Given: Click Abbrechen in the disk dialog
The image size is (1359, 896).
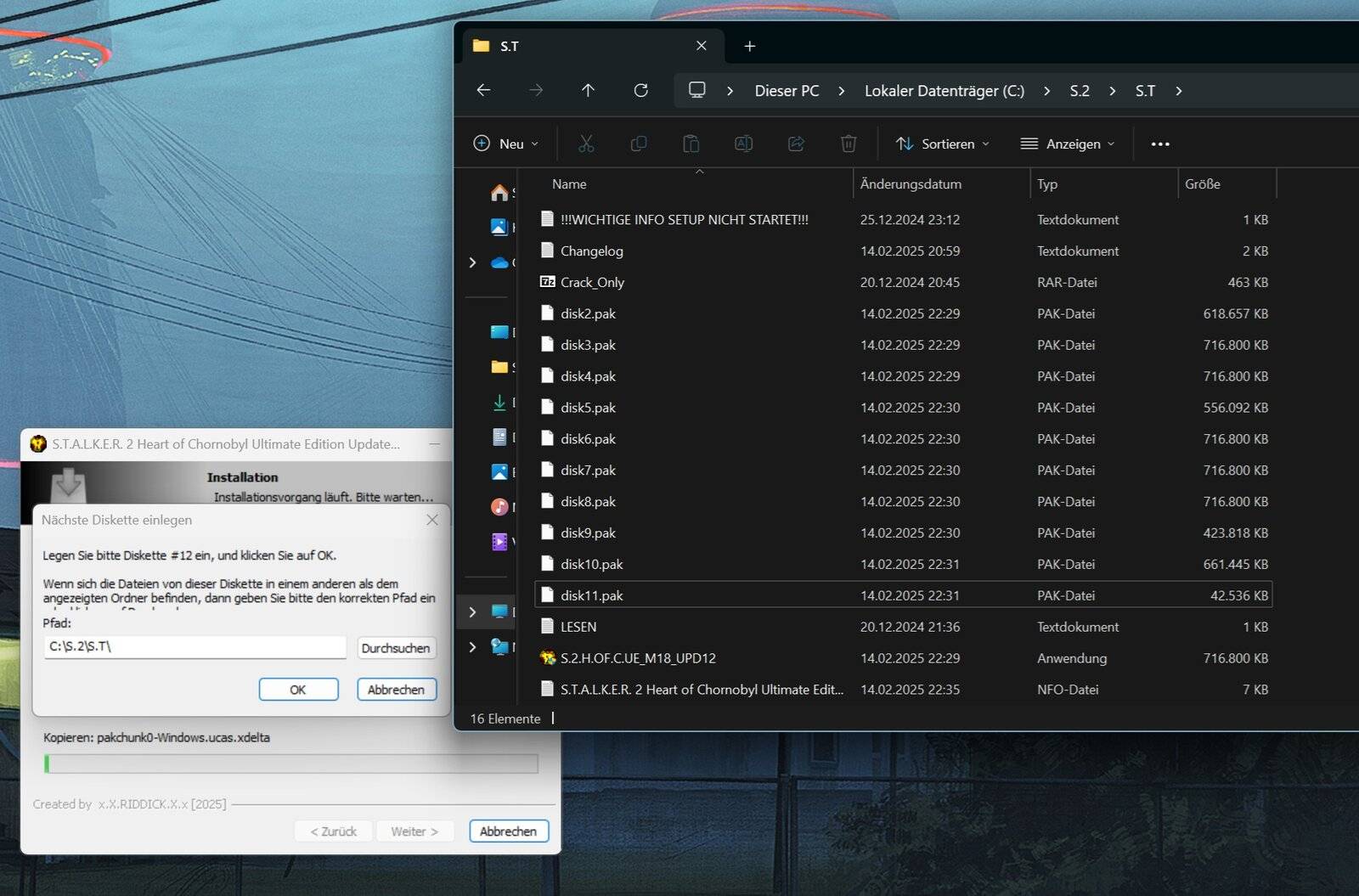Looking at the screenshot, I should (x=397, y=690).
